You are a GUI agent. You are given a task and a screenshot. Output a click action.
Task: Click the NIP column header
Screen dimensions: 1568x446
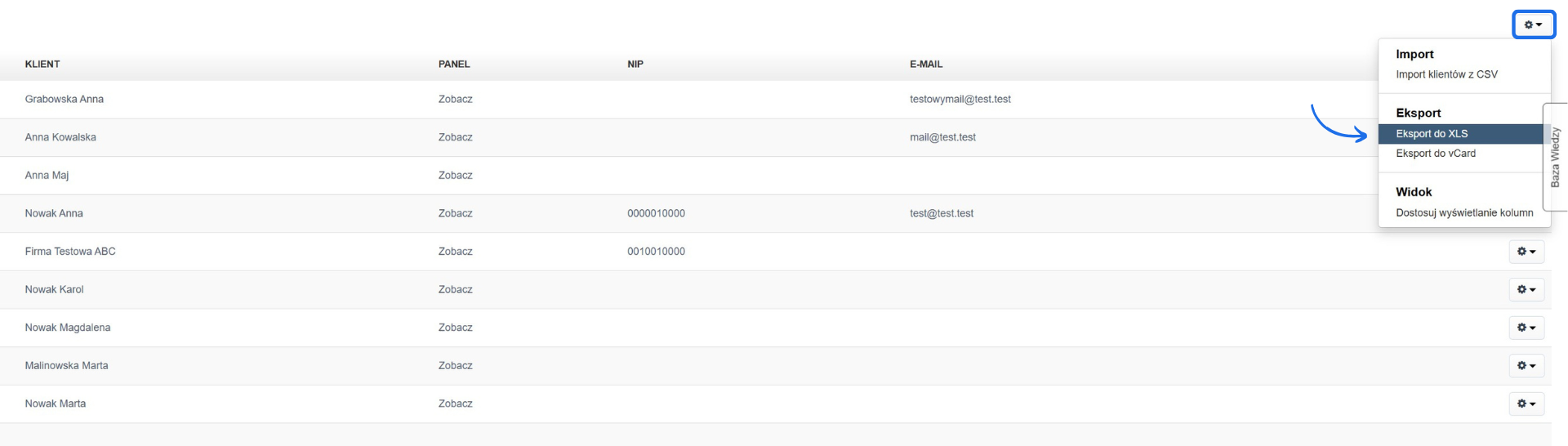click(x=635, y=65)
